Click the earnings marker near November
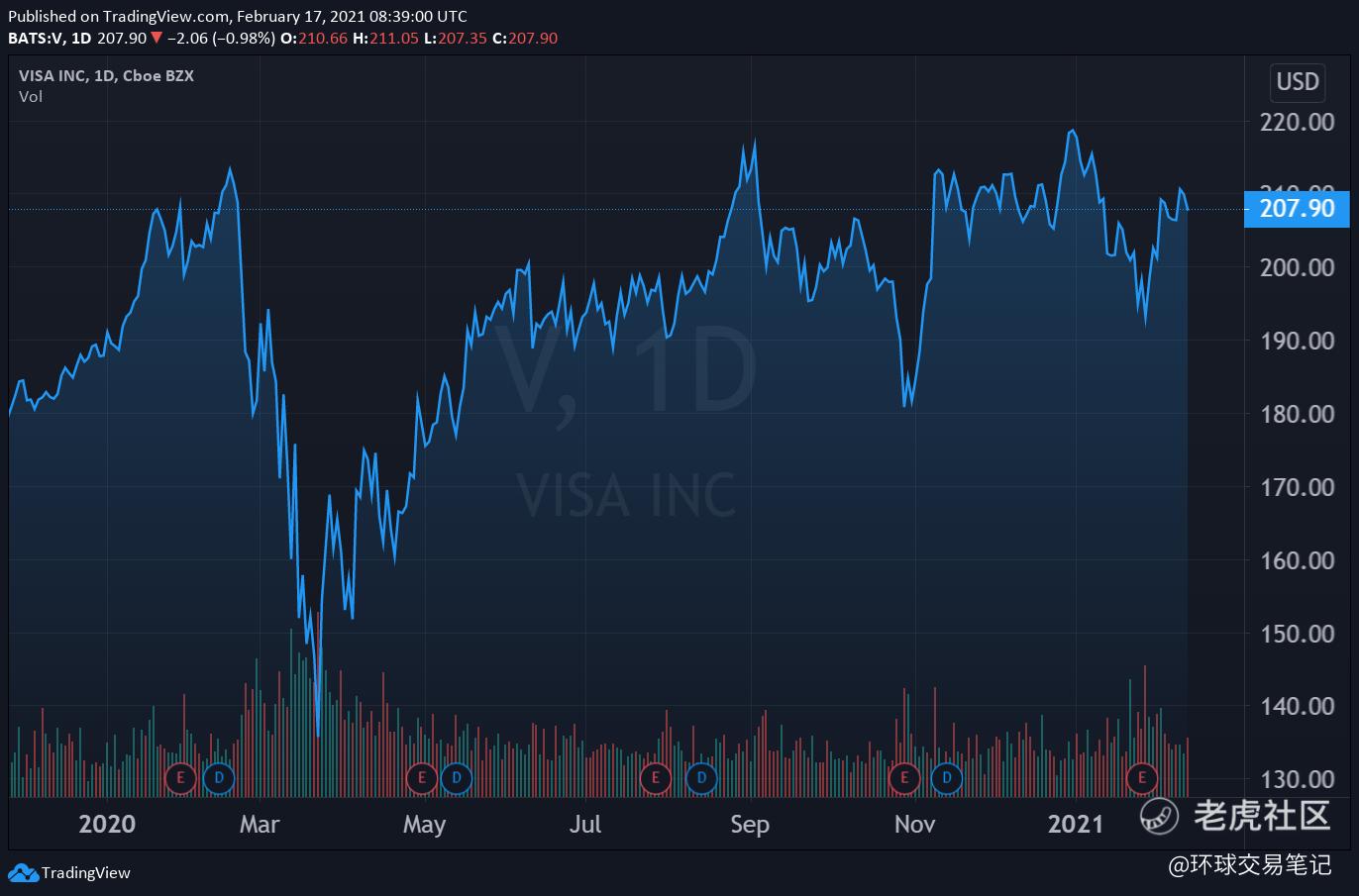The width and height of the screenshot is (1359, 896). coord(904,778)
